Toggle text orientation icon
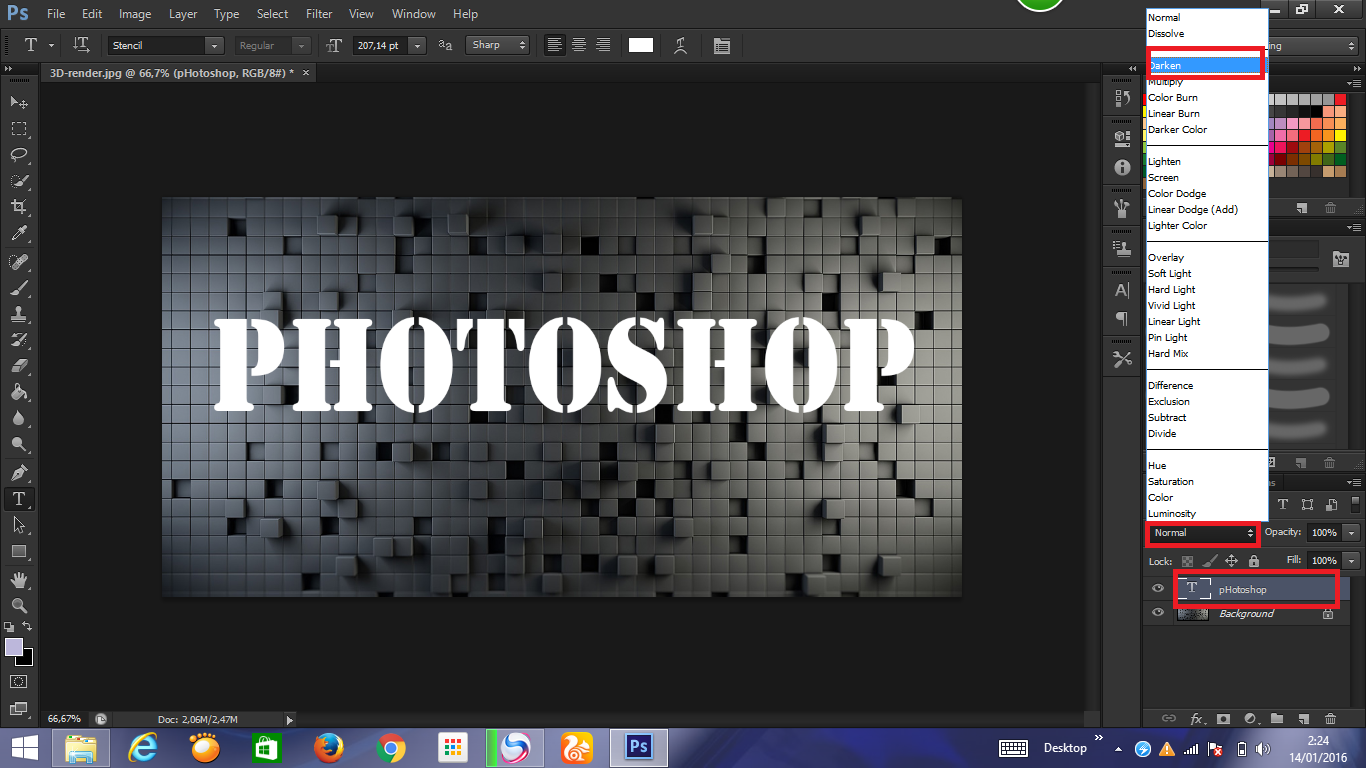Viewport: 1366px width, 768px height. pos(82,45)
